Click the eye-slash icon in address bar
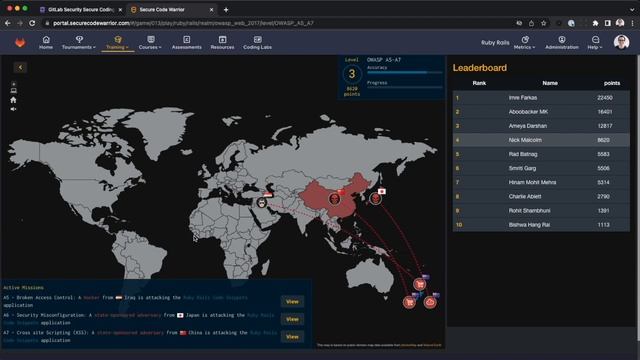The width and height of the screenshot is (640, 360). coord(519,23)
